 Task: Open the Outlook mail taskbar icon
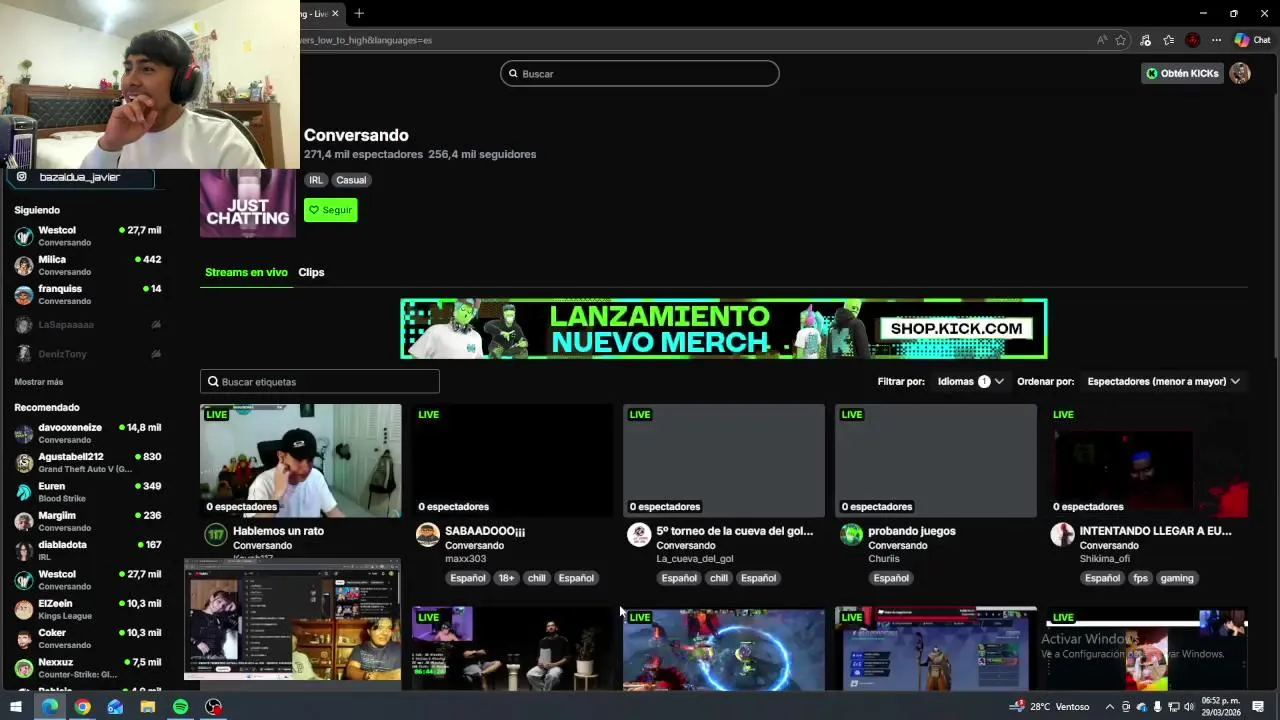[115, 707]
